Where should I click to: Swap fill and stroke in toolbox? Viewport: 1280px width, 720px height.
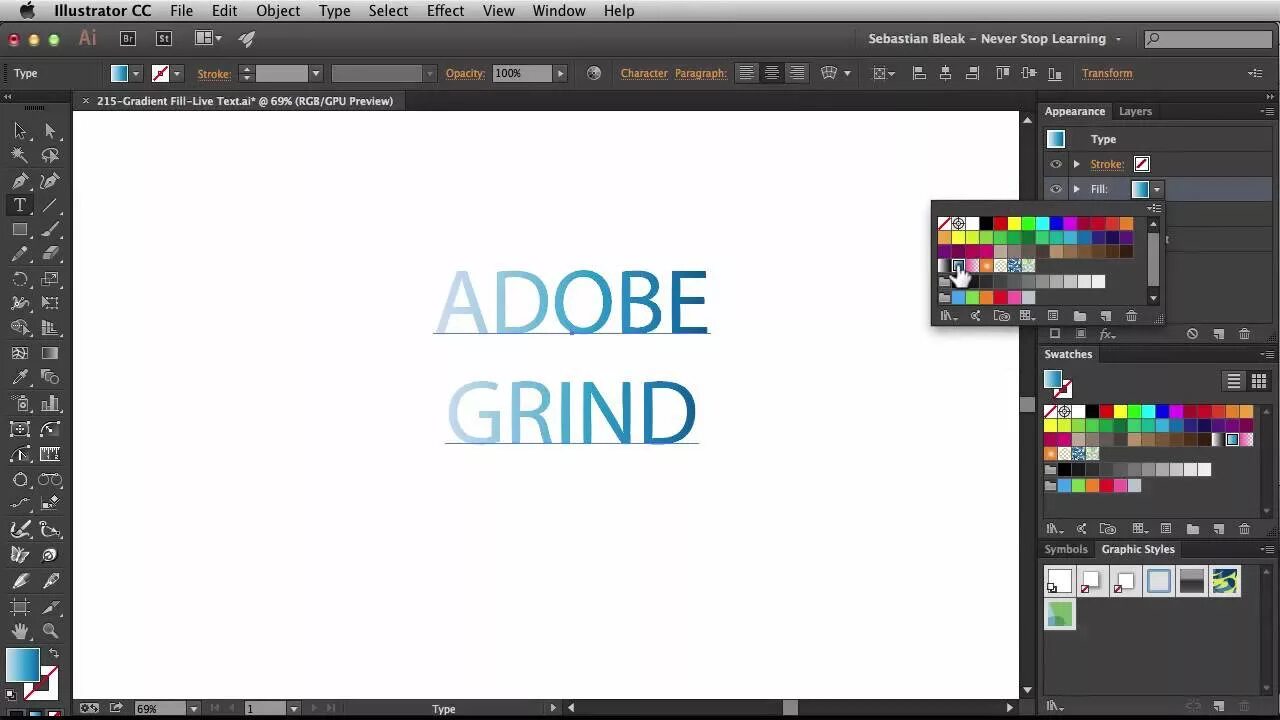(x=54, y=653)
